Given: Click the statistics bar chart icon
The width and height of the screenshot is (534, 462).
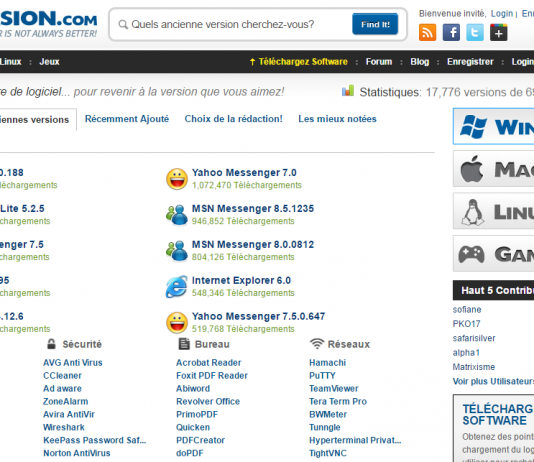Looking at the screenshot, I should pyautogui.click(x=348, y=91).
